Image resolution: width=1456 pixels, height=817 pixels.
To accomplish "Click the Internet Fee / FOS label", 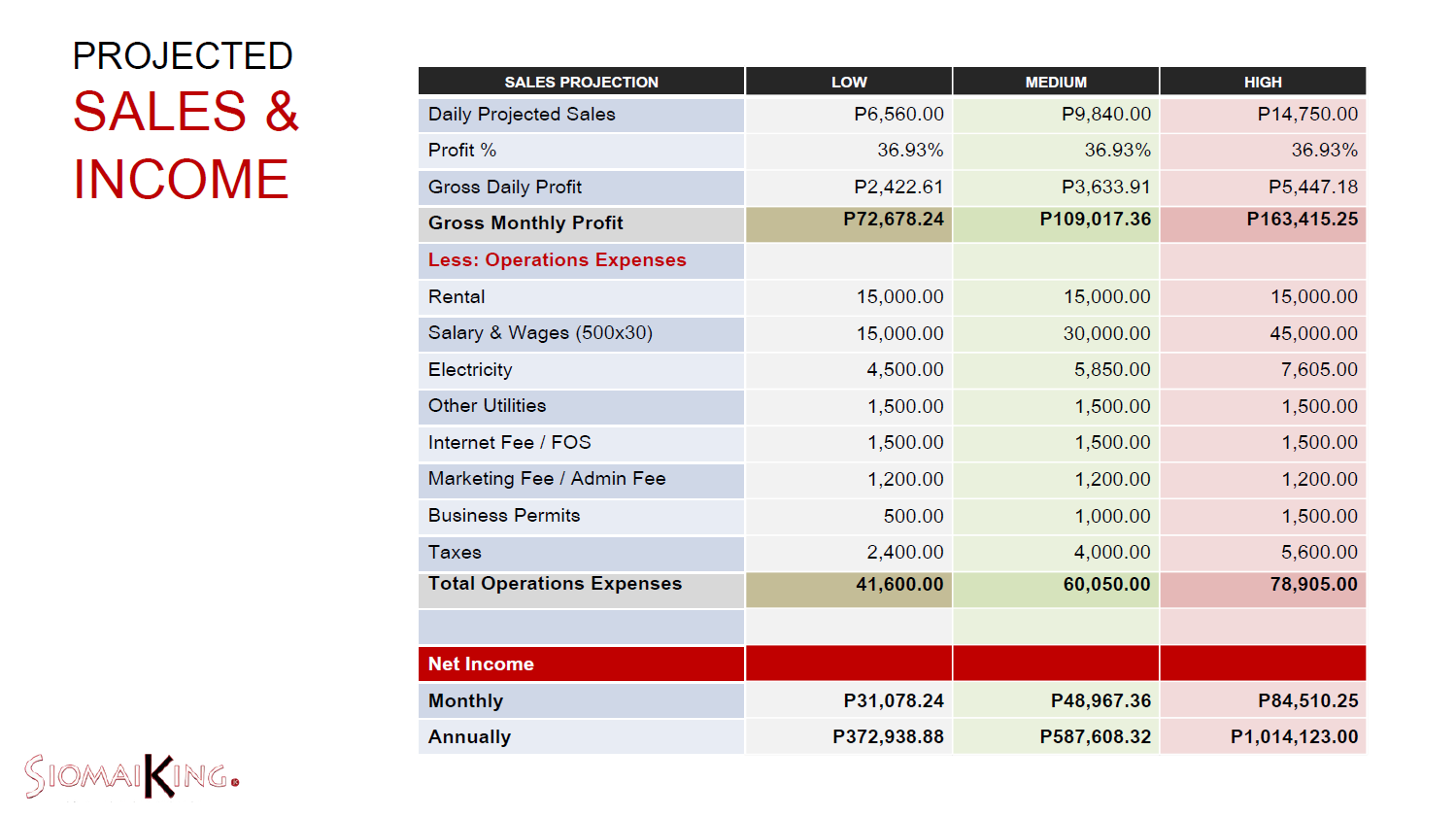I will [x=509, y=443].
